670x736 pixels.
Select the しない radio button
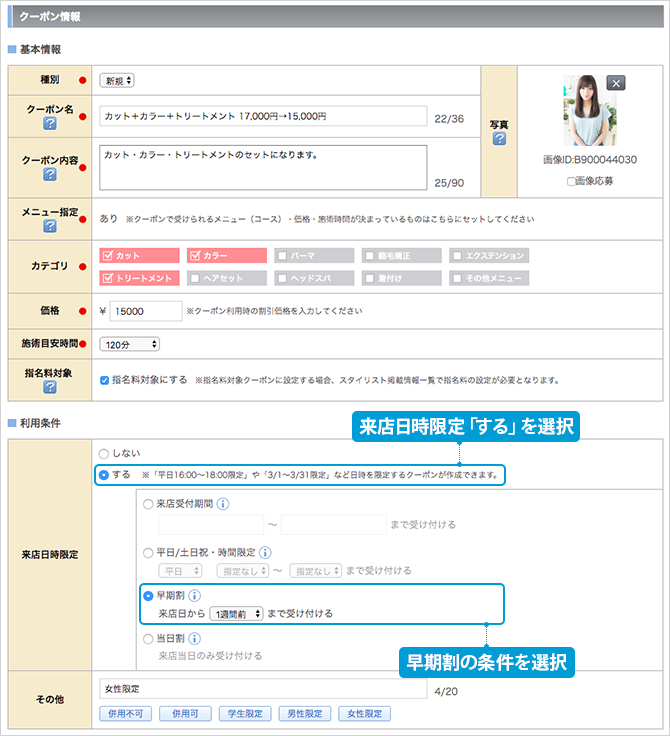(104, 454)
